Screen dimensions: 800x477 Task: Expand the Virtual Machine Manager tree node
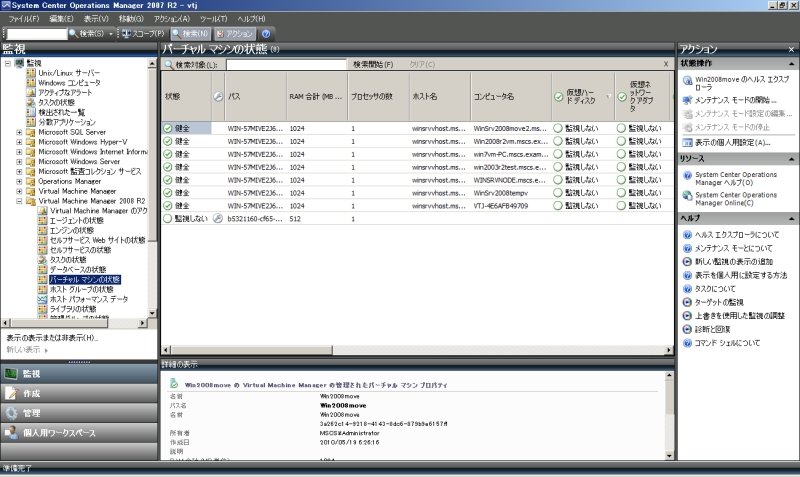(x=19, y=191)
